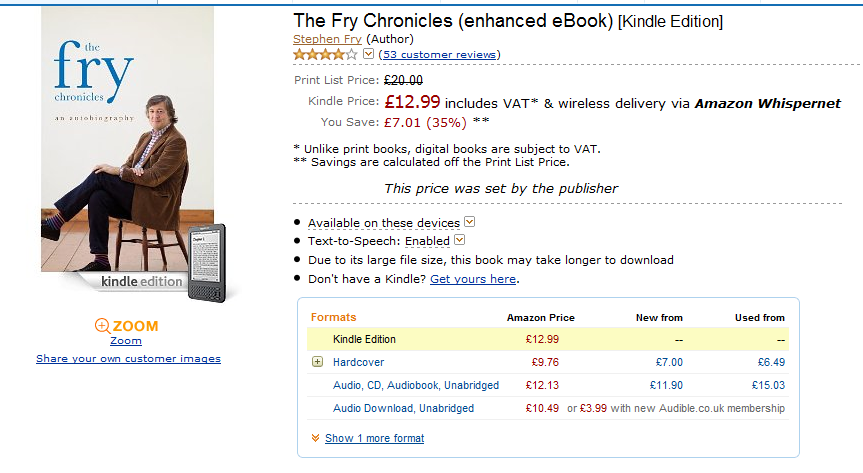Open the Text-to-Speech Enabled dropdown
Viewport: 863px width, 473px height.
pyautogui.click(x=460, y=240)
